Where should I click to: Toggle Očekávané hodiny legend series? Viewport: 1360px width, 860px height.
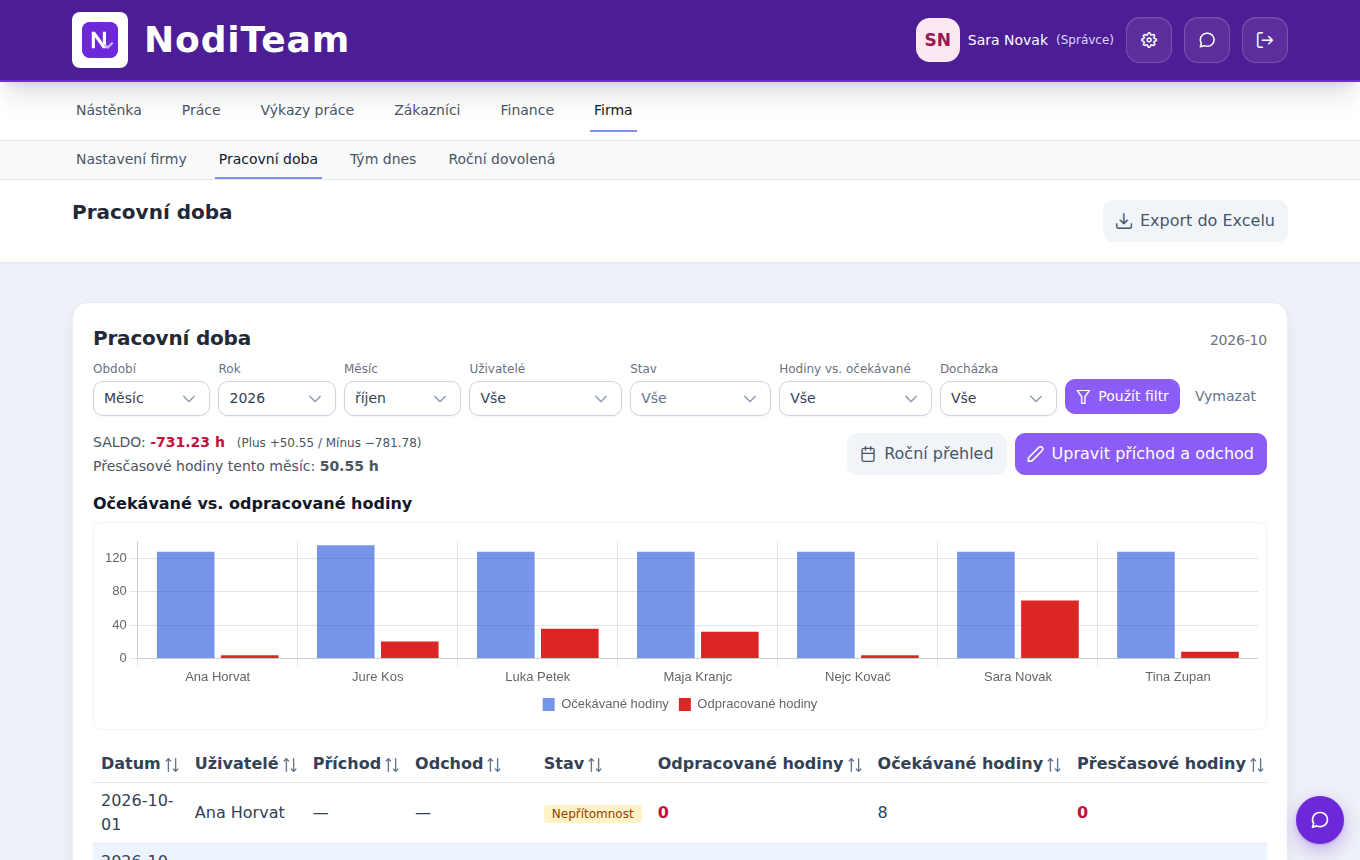[605, 704]
